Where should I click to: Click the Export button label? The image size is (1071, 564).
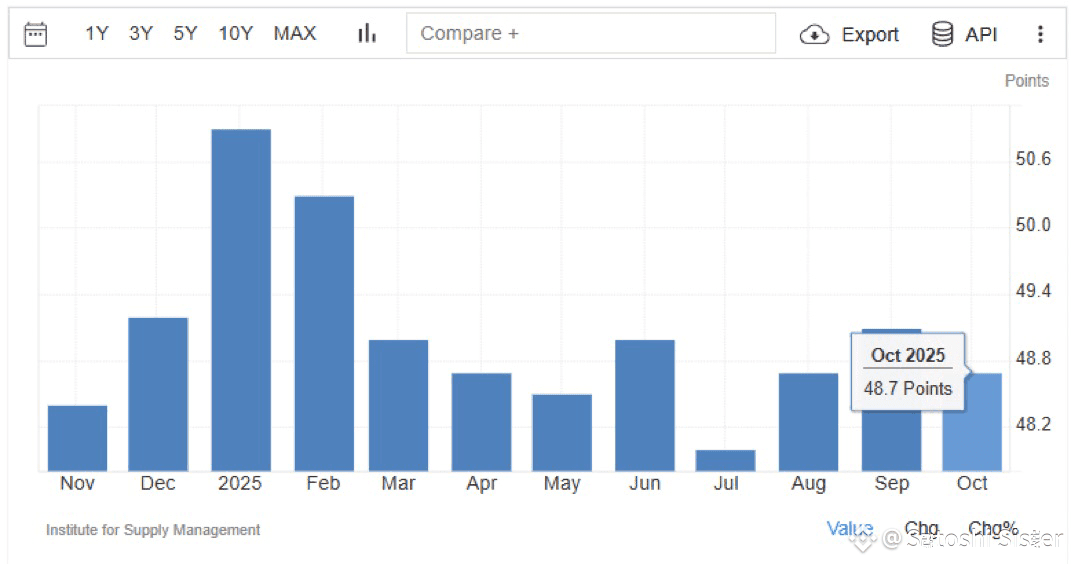[870, 34]
